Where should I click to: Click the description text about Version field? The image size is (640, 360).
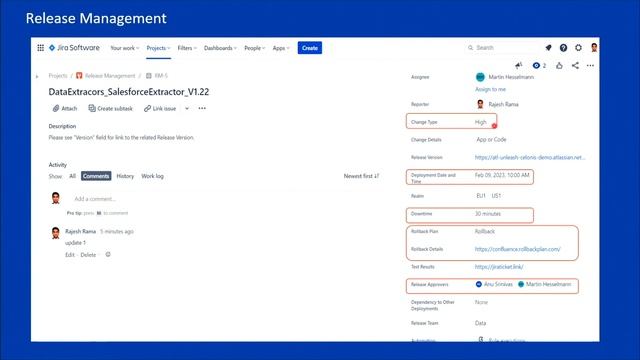(x=121, y=138)
